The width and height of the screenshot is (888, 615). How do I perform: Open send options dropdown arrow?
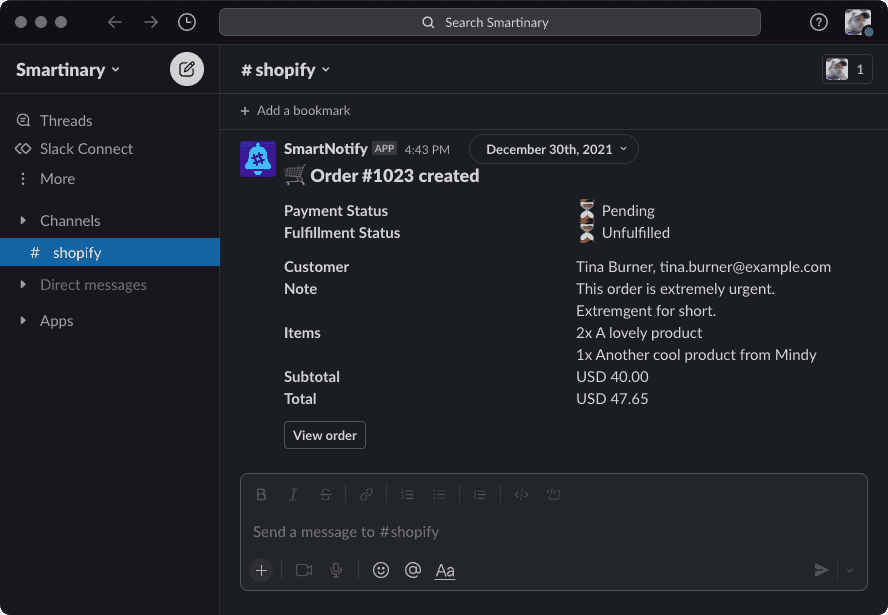pyautogui.click(x=849, y=570)
